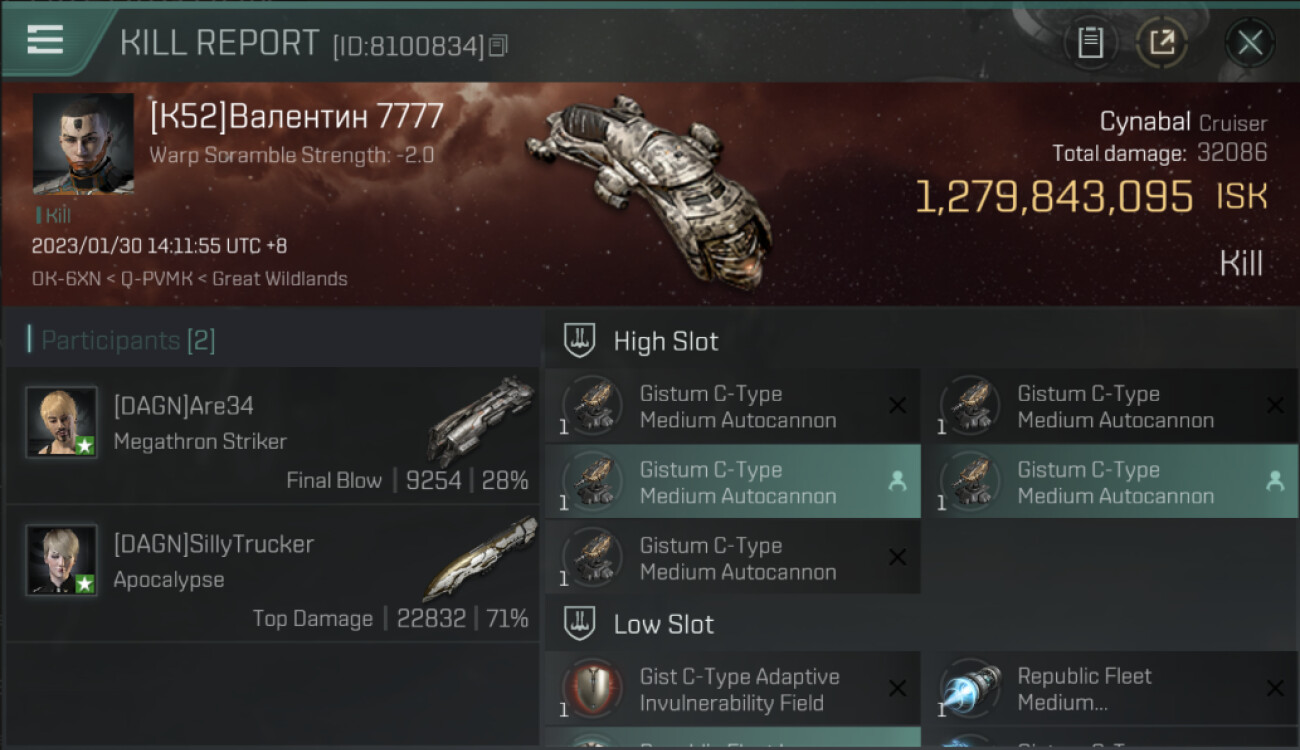Select first Gistum C-Type Medium Autocannon
1300x750 pixels.
tap(733, 406)
